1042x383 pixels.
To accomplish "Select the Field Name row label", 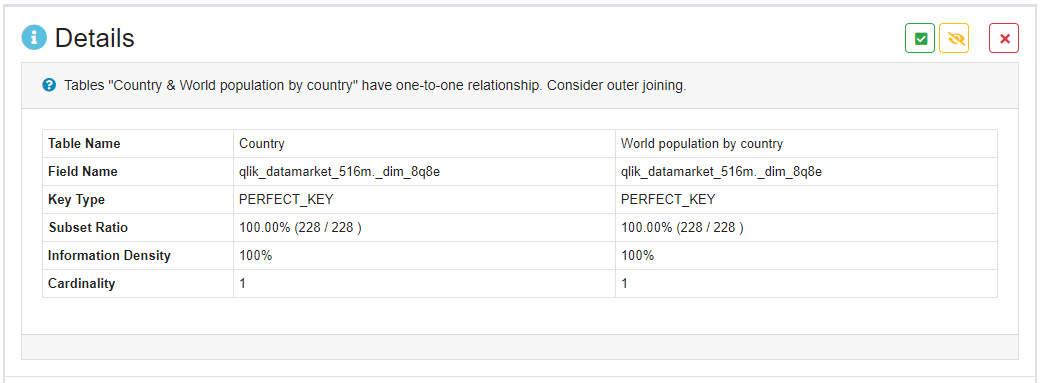I will 83,172.
